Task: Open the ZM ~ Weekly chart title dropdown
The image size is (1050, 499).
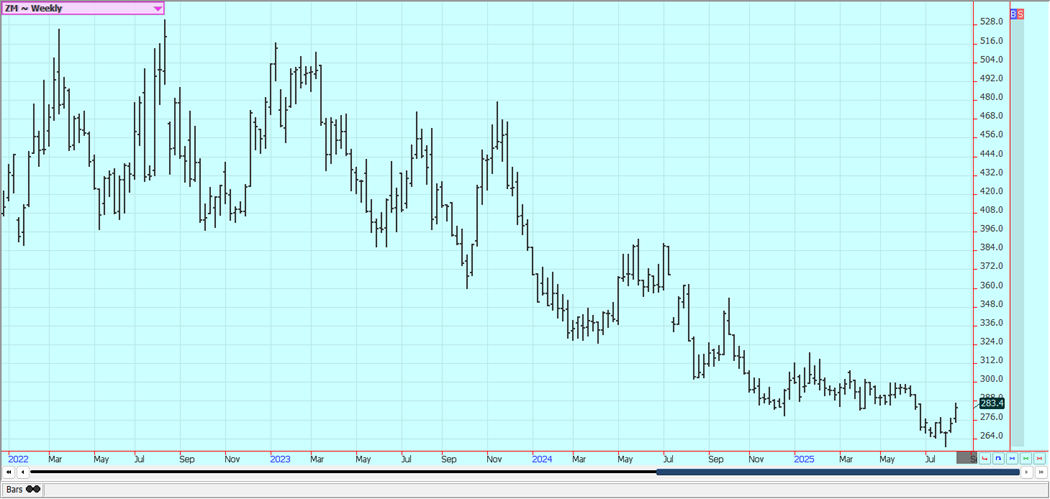Action: [82, 9]
